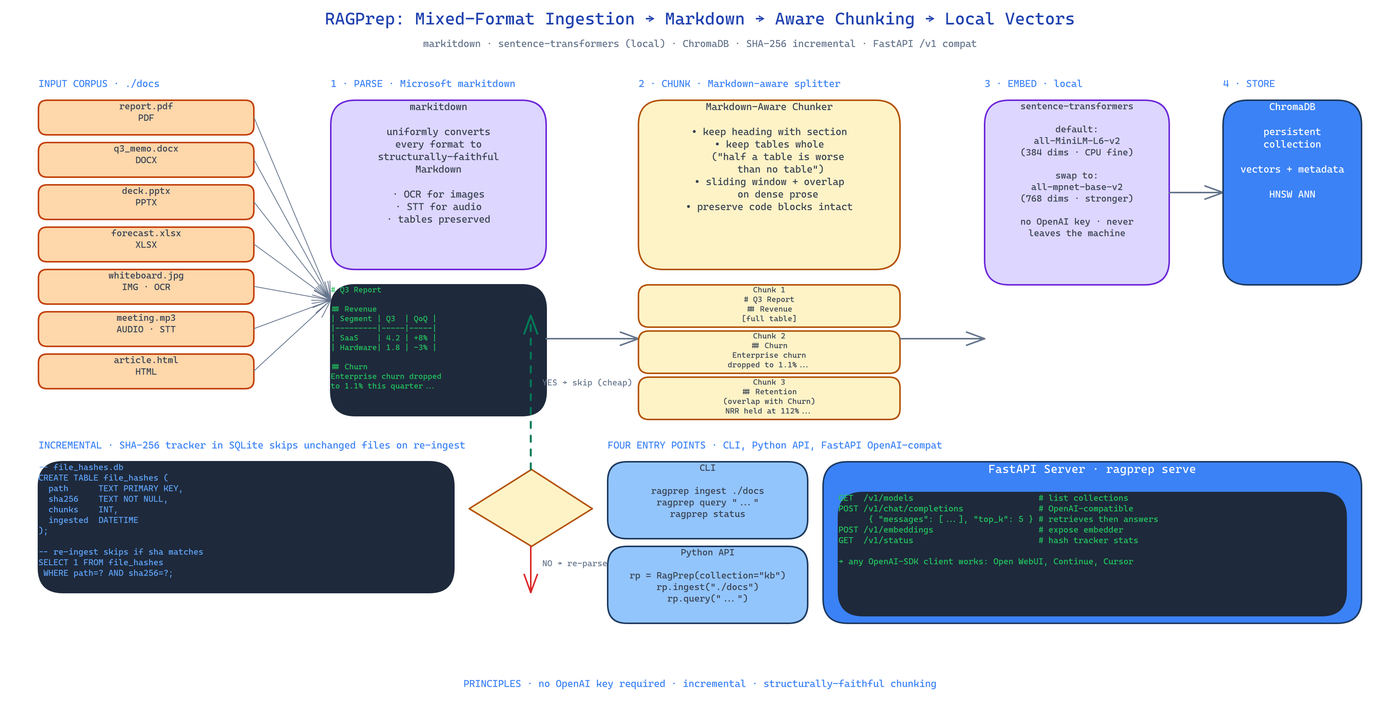Viewport: 1400px width, 702px height.
Task: Click the Python API box
Action: 707,584
